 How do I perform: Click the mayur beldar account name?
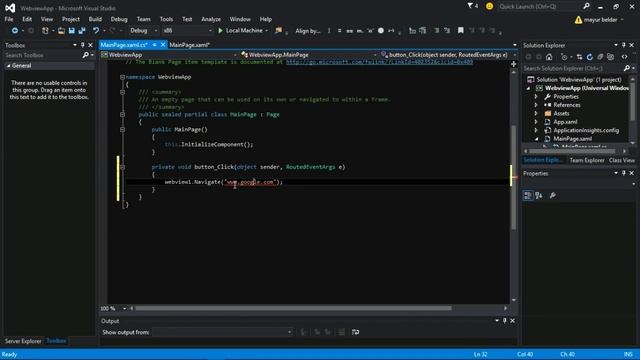click(x=600, y=20)
